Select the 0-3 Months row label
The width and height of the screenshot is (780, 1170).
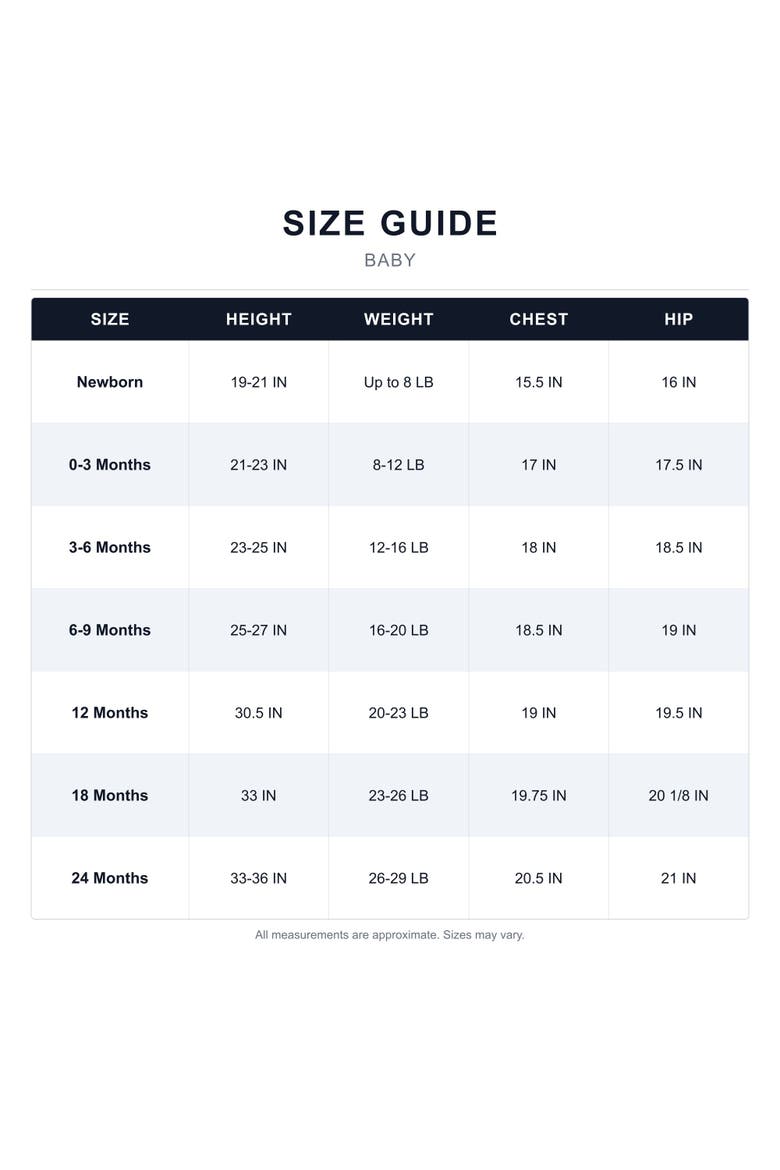coord(110,465)
